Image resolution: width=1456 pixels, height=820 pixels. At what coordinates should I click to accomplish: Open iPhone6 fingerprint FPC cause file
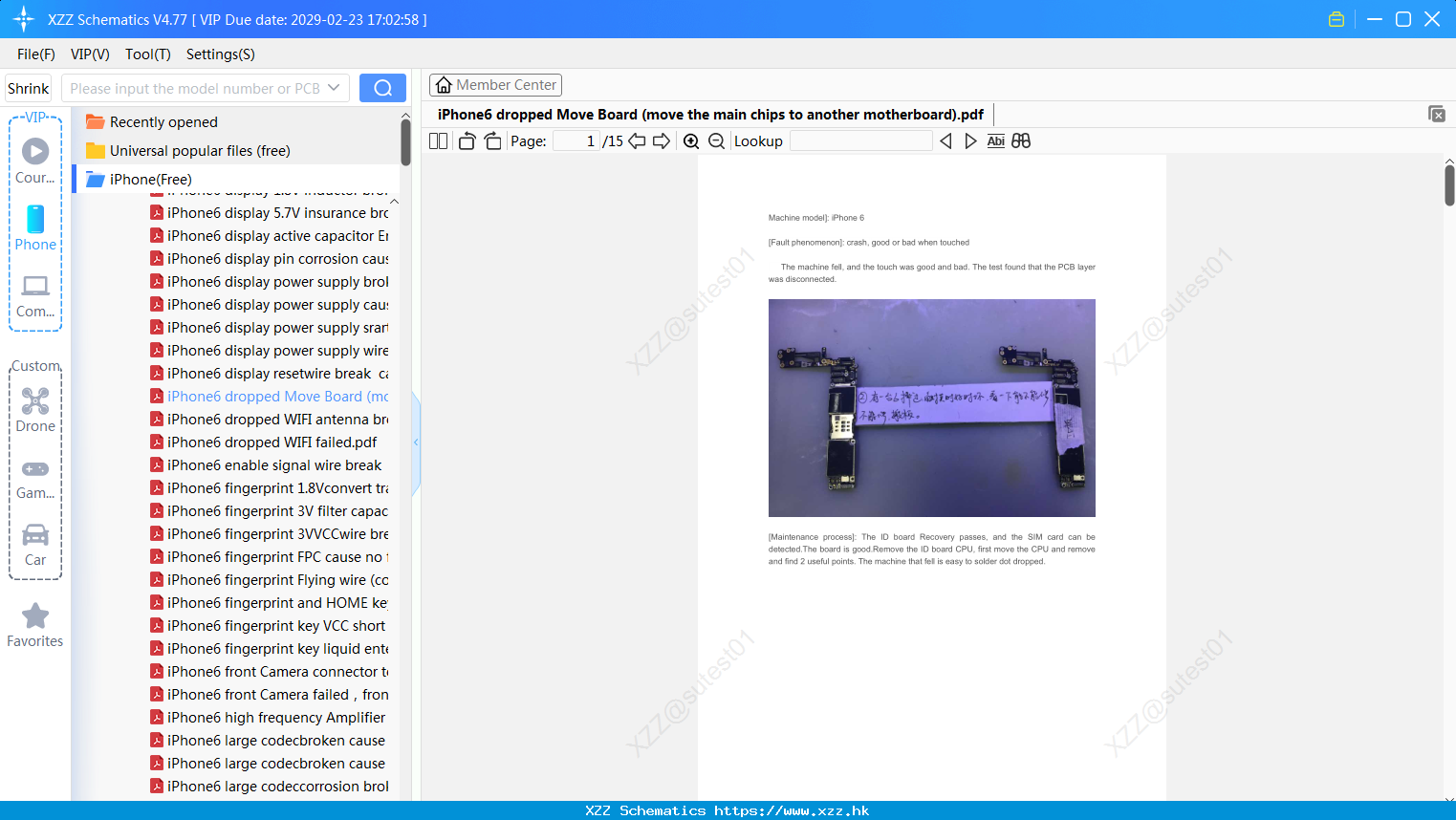click(270, 556)
